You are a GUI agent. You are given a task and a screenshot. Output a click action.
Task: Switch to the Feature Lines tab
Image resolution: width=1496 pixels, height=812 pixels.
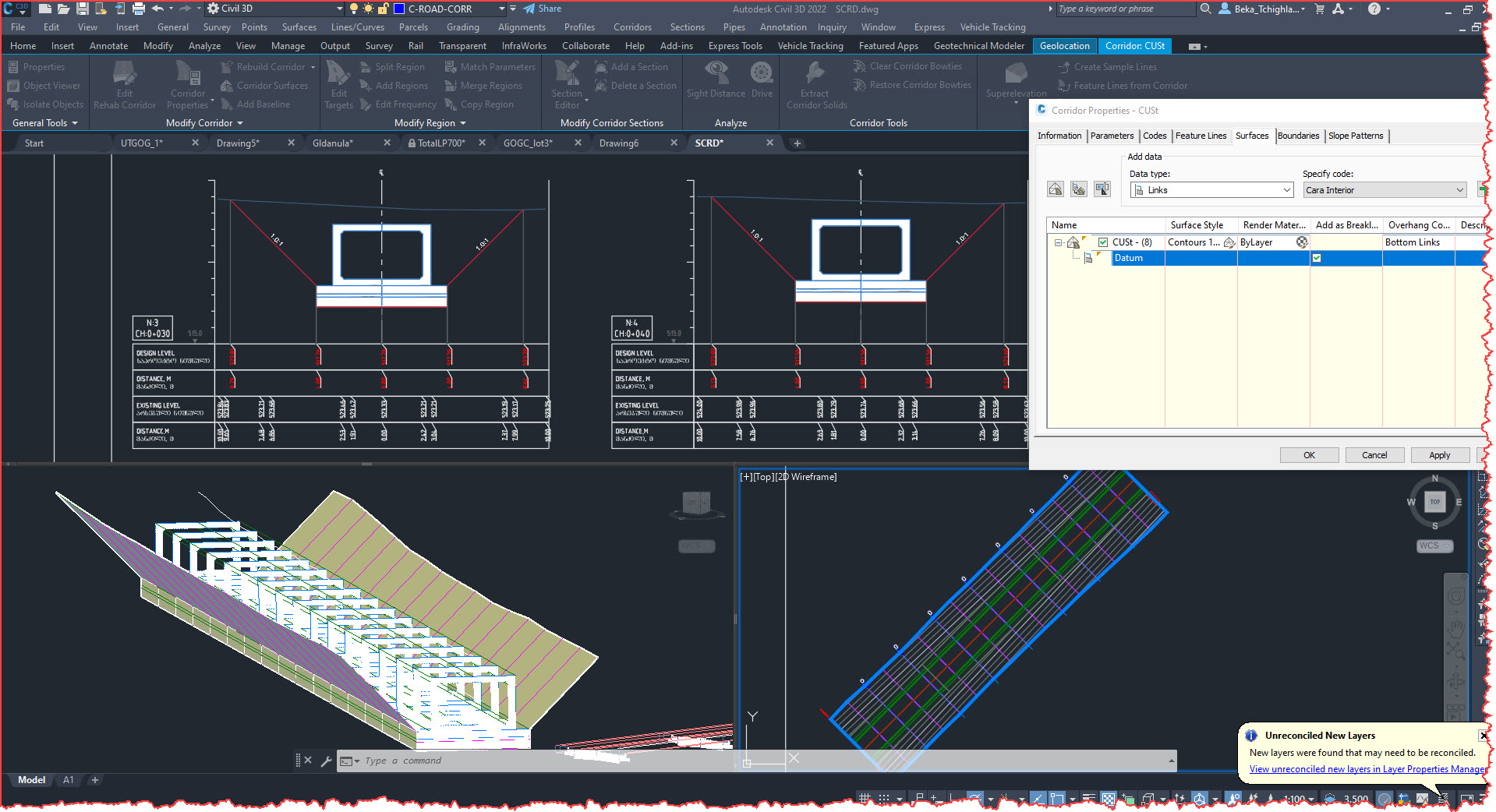point(1201,136)
